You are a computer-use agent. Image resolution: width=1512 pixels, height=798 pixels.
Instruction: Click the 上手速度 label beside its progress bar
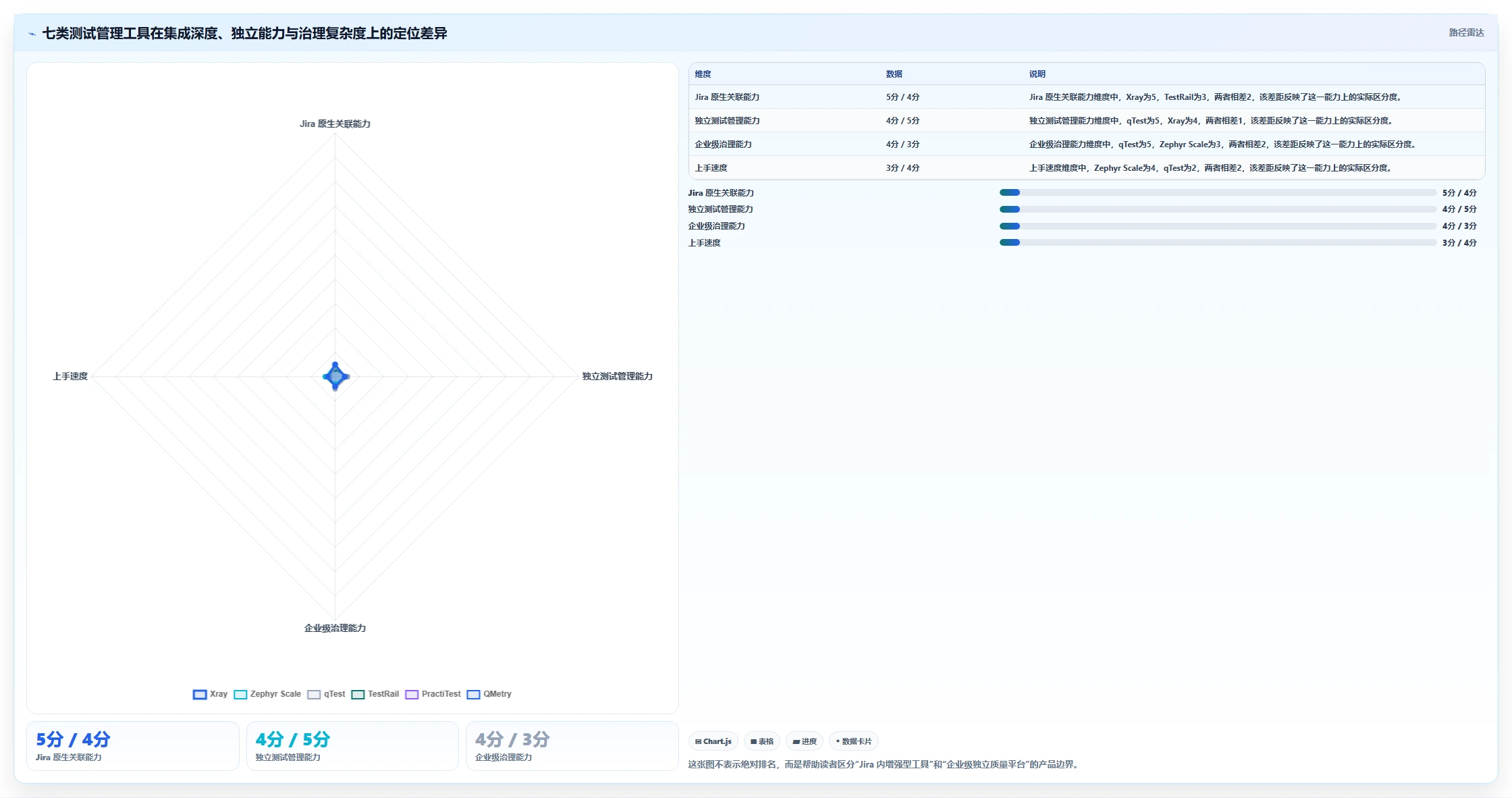pyautogui.click(x=704, y=243)
